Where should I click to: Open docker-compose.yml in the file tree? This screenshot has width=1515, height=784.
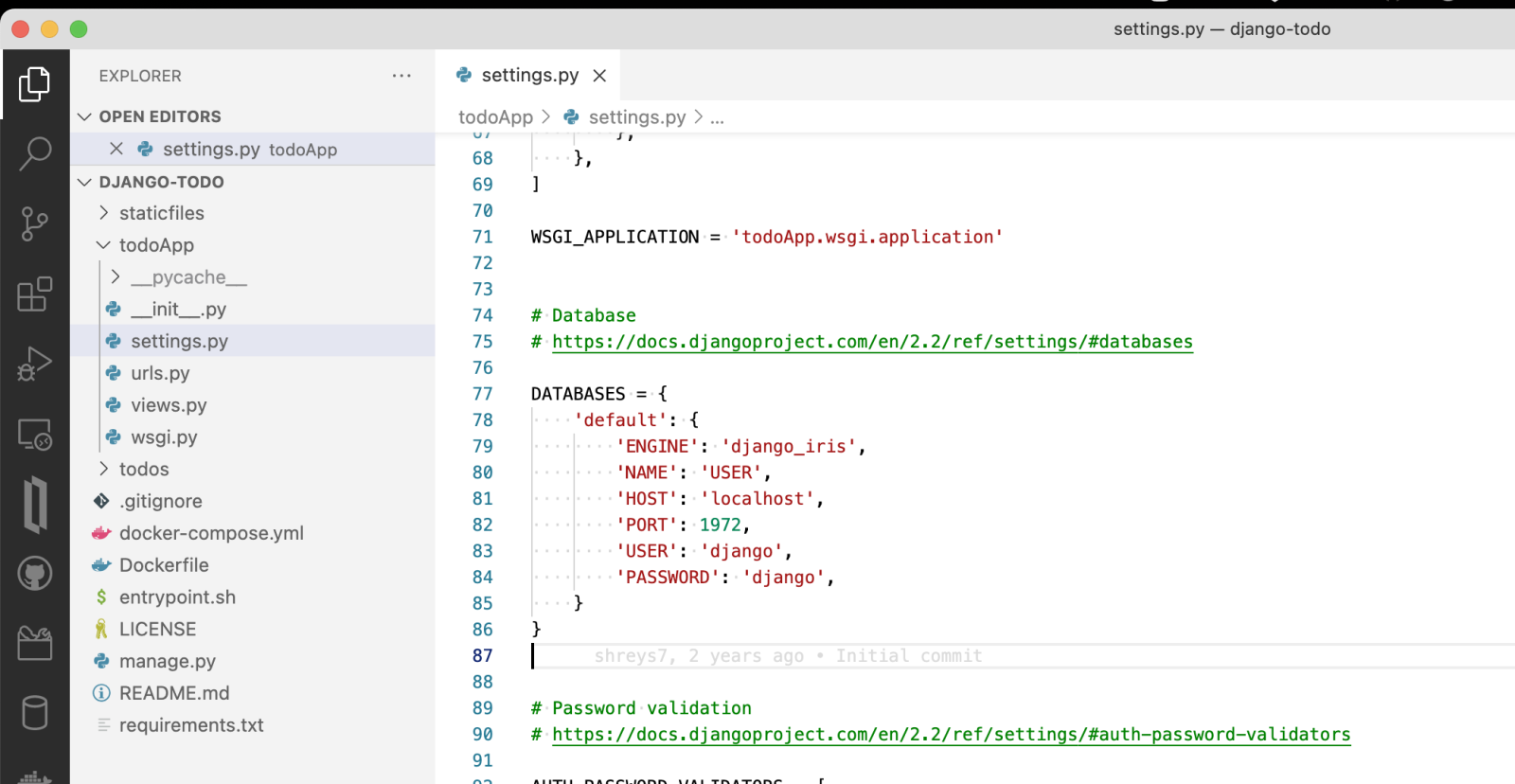pyautogui.click(x=211, y=533)
